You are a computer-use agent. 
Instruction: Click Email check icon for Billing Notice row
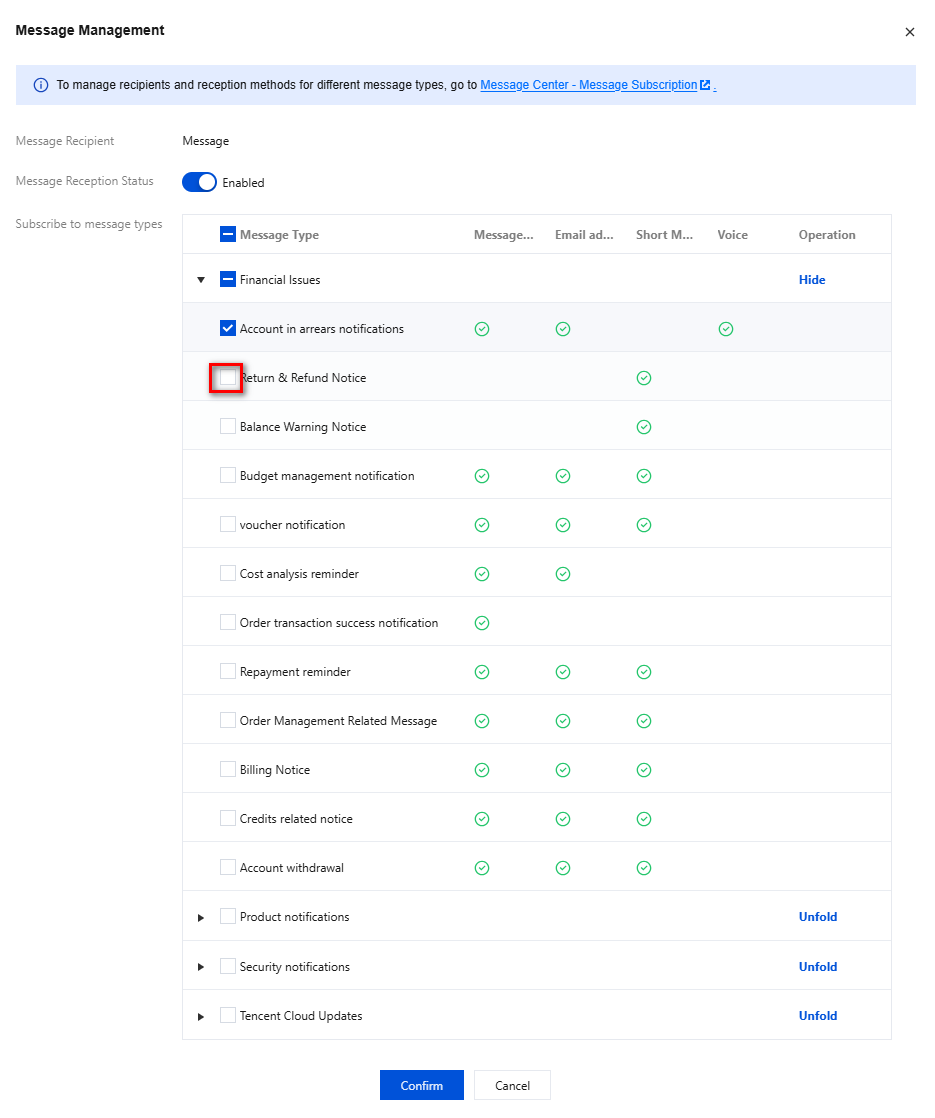click(563, 770)
